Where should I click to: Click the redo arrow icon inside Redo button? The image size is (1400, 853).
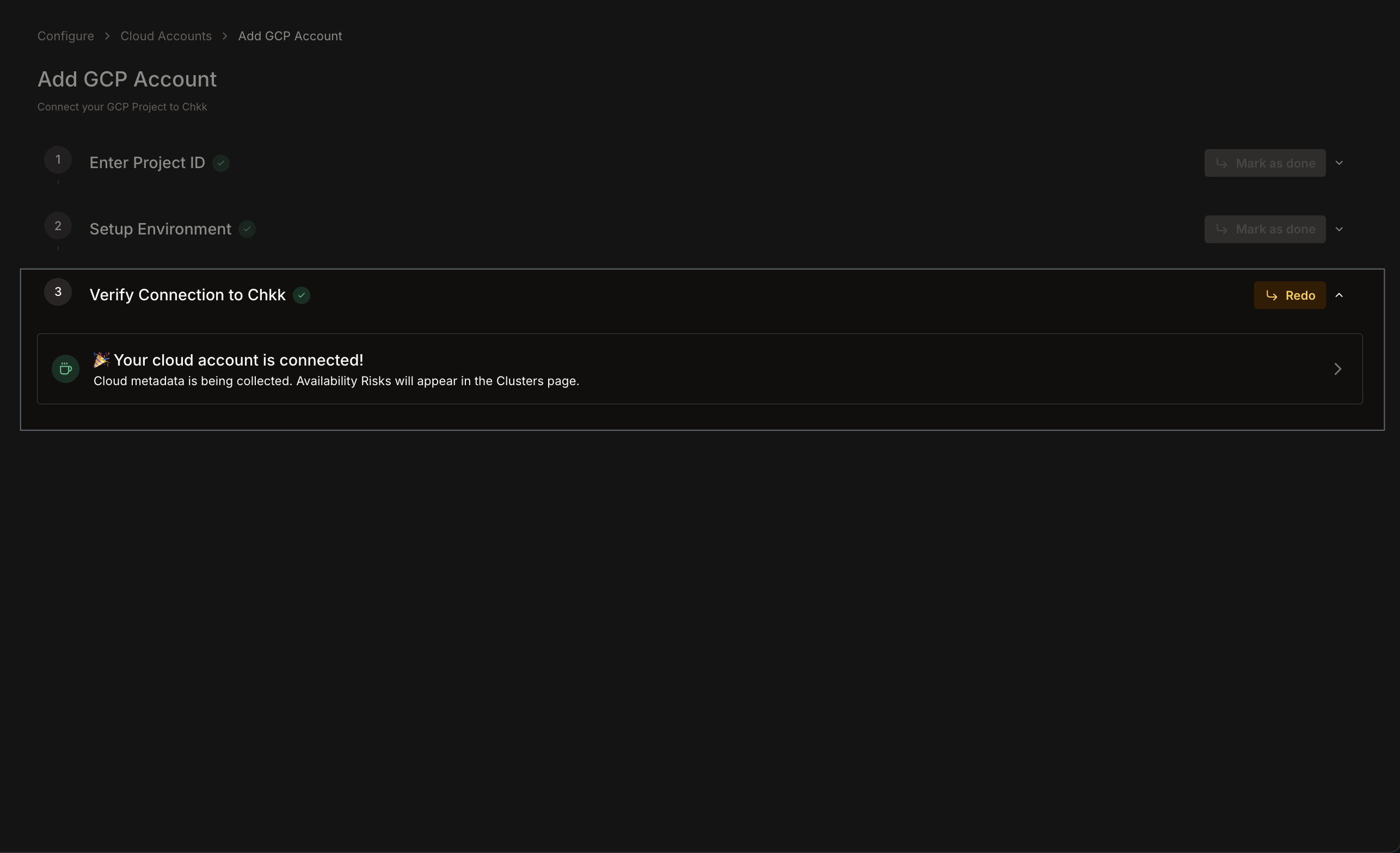tap(1271, 295)
